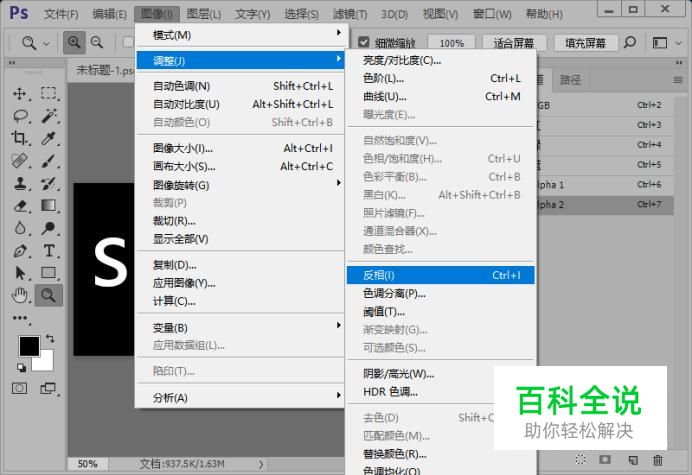Select the Spot Healing Brush tool
This screenshot has height=475, width=692.
19,161
